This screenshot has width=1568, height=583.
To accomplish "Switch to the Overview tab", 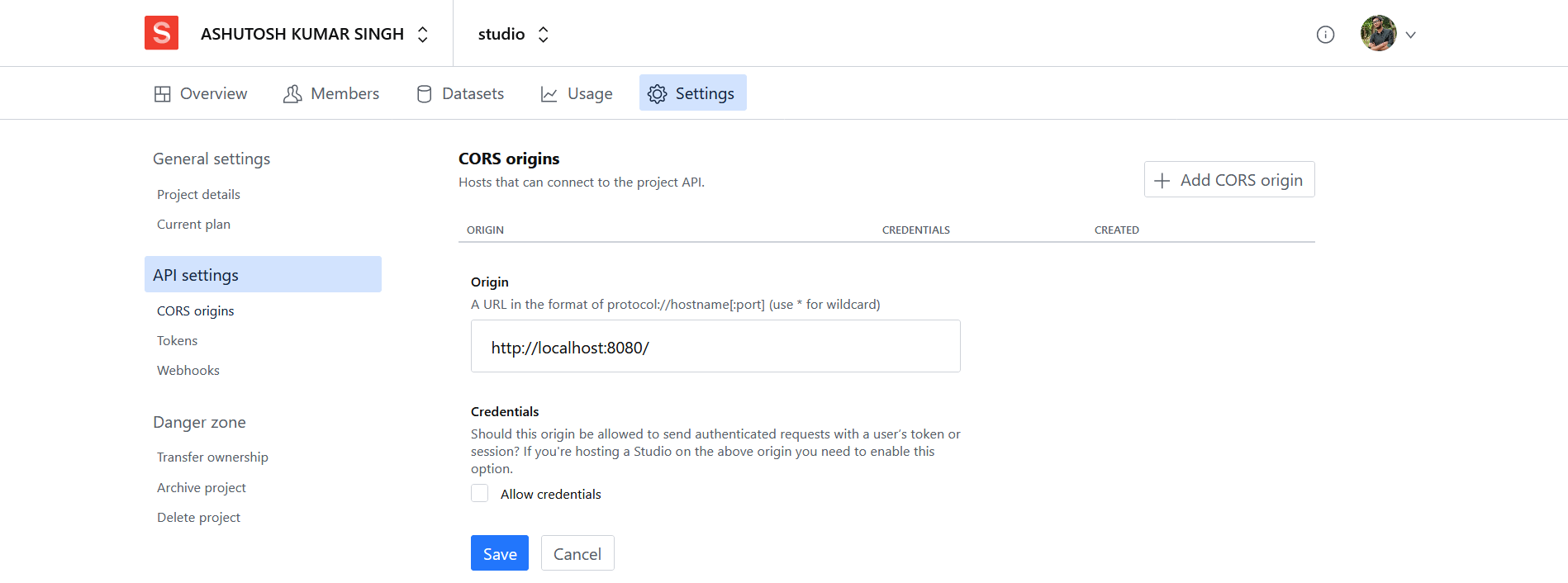I will click(x=200, y=93).
